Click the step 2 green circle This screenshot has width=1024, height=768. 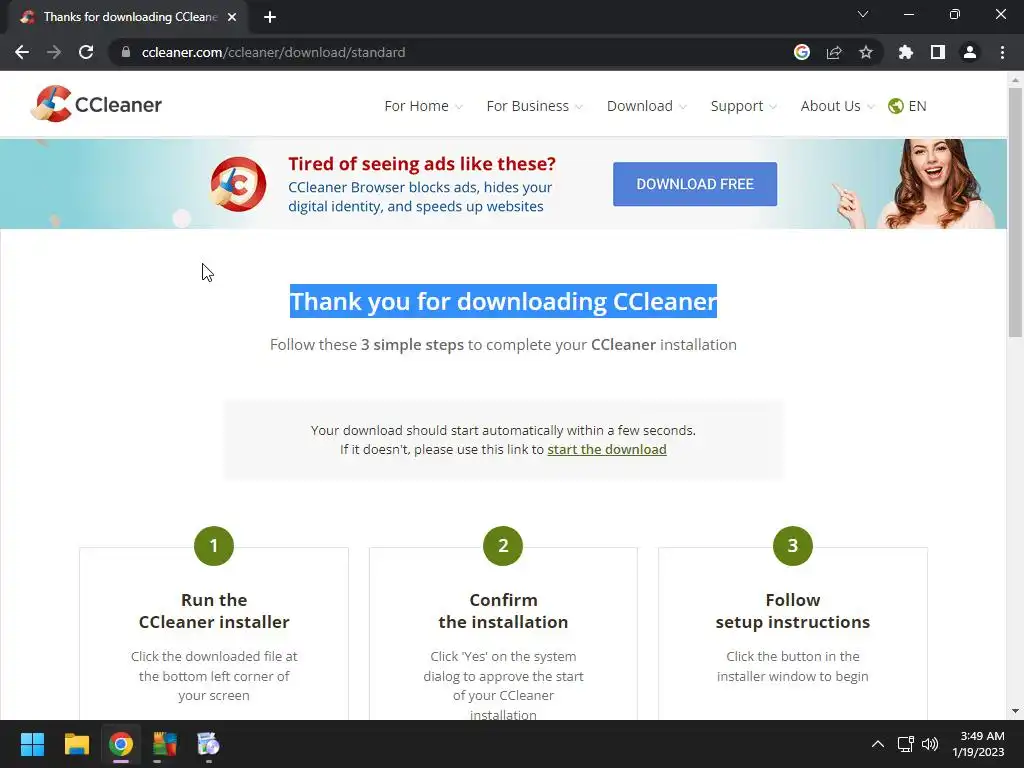click(503, 546)
